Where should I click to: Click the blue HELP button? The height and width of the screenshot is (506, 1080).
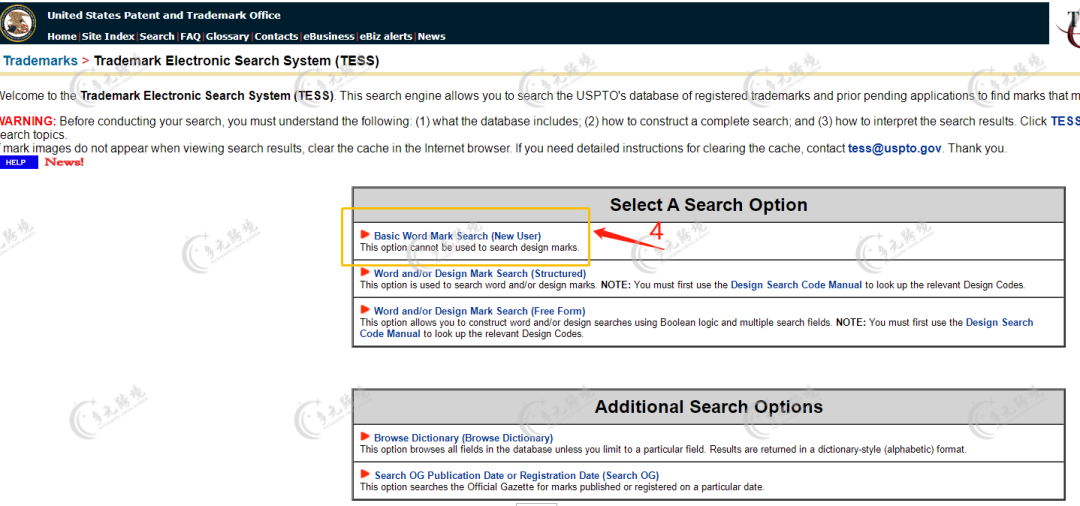point(19,162)
